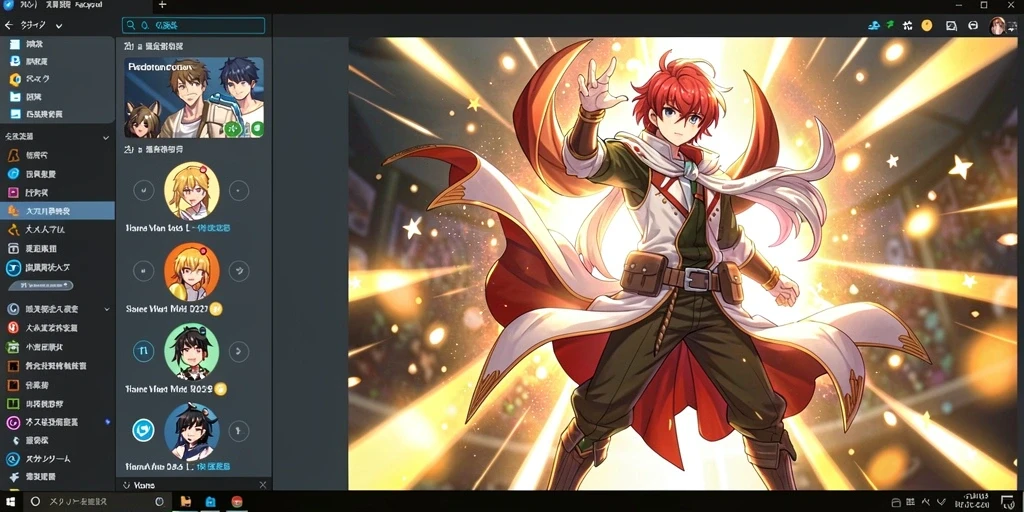The width and height of the screenshot is (1024, 512).
Task: Click the Windows Start button
Action: click(12, 502)
